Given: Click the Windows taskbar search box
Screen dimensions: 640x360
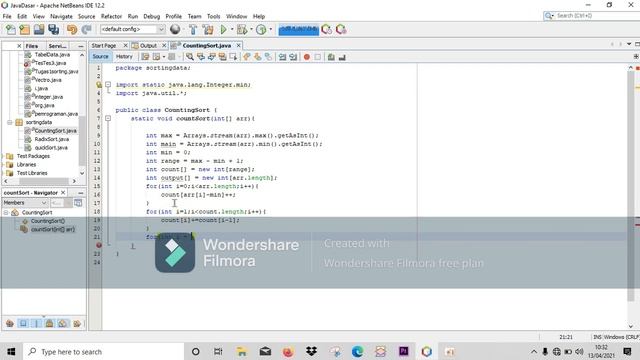Looking at the screenshot, I should point(104,352).
